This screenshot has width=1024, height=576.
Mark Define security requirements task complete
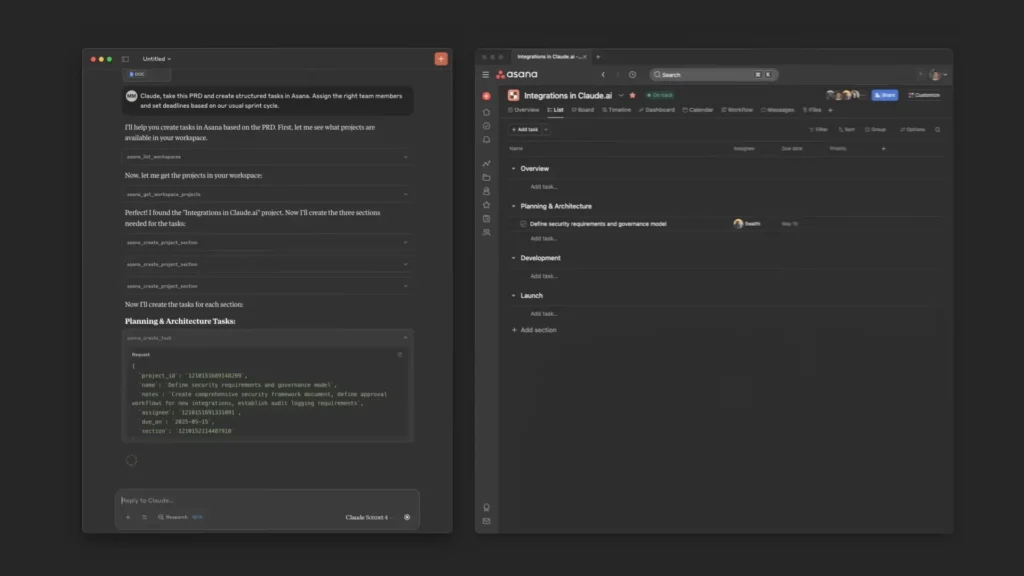(x=523, y=223)
